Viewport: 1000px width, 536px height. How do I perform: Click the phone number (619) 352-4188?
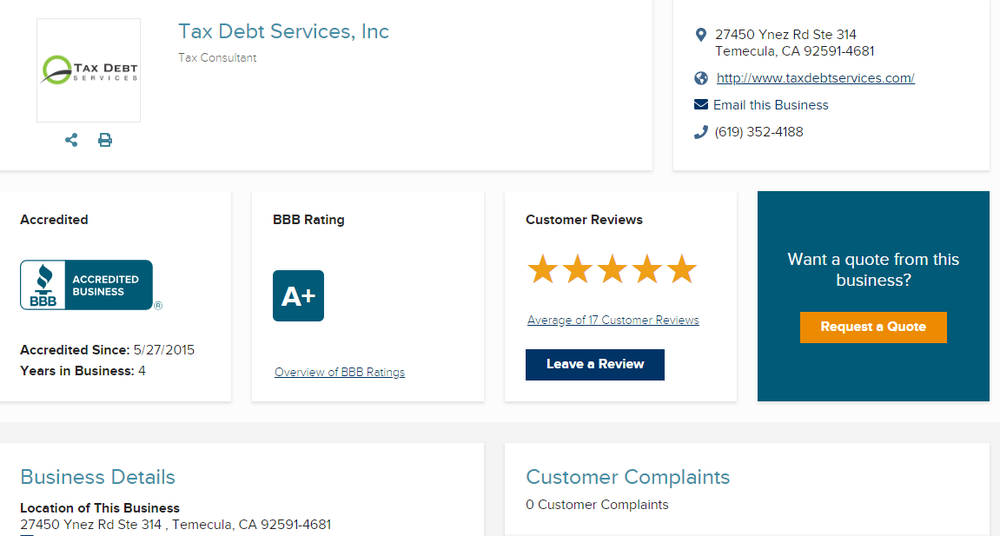tap(759, 132)
